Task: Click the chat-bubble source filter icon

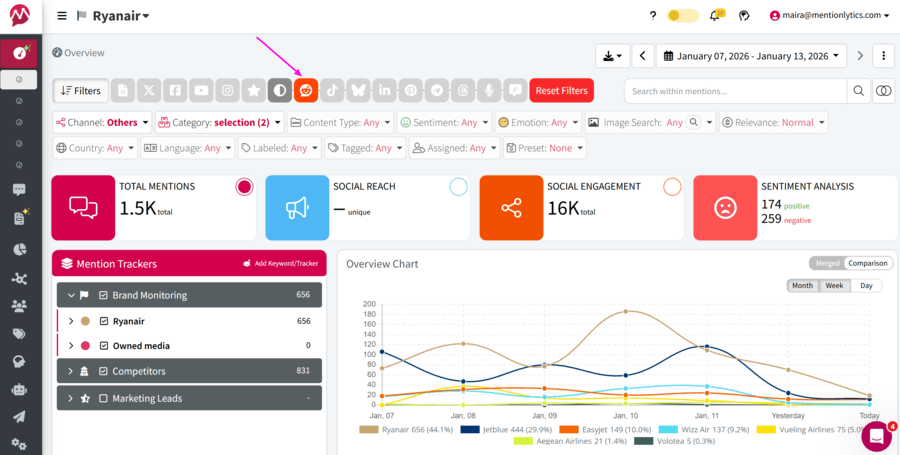Action: (515, 91)
